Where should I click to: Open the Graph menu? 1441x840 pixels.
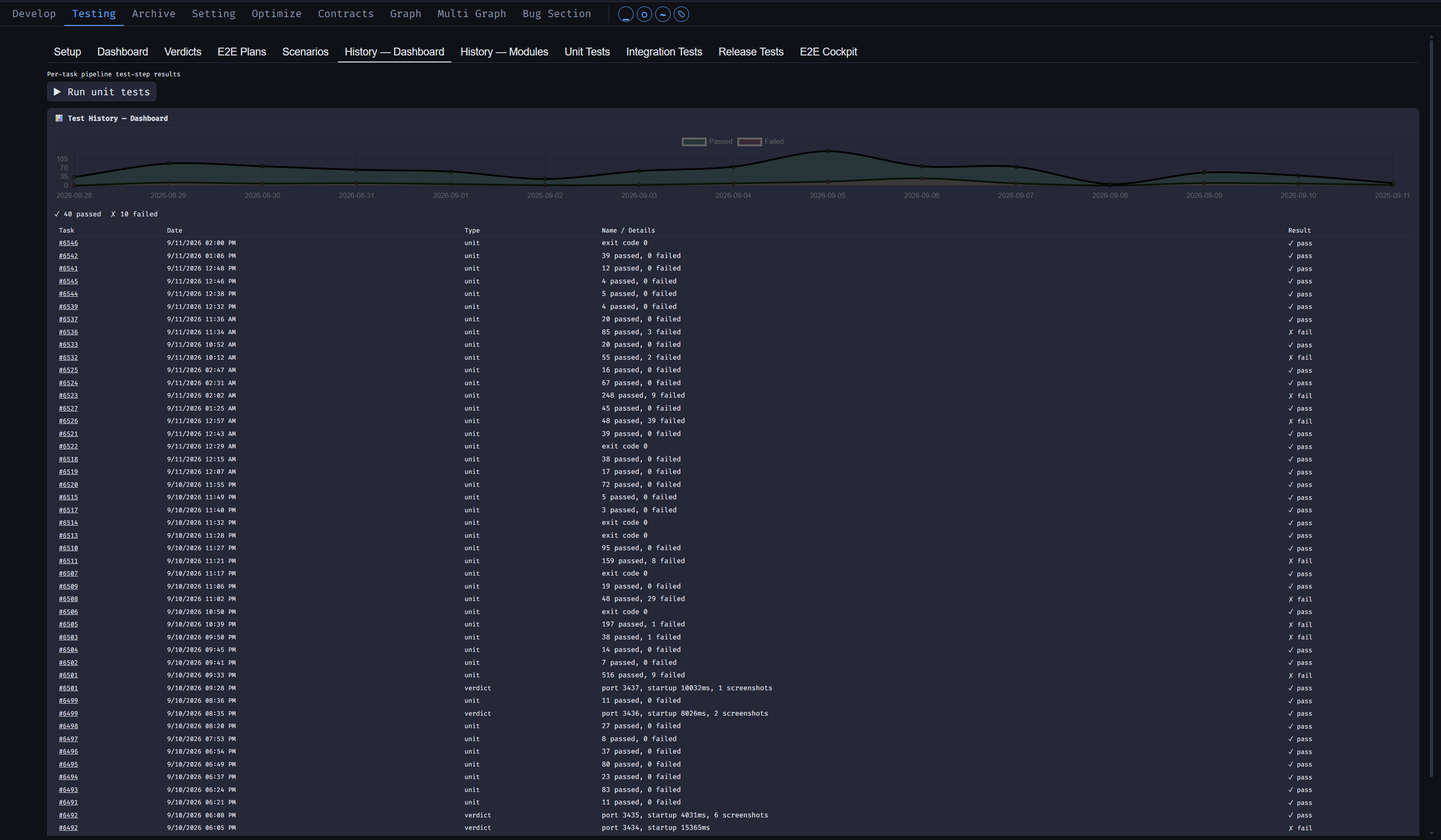(x=406, y=14)
